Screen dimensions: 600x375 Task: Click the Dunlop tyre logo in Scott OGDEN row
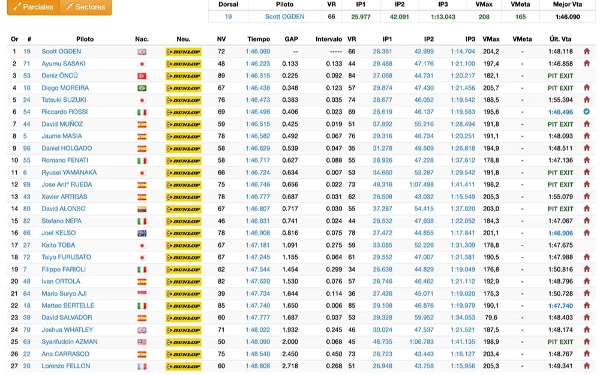[183, 52]
